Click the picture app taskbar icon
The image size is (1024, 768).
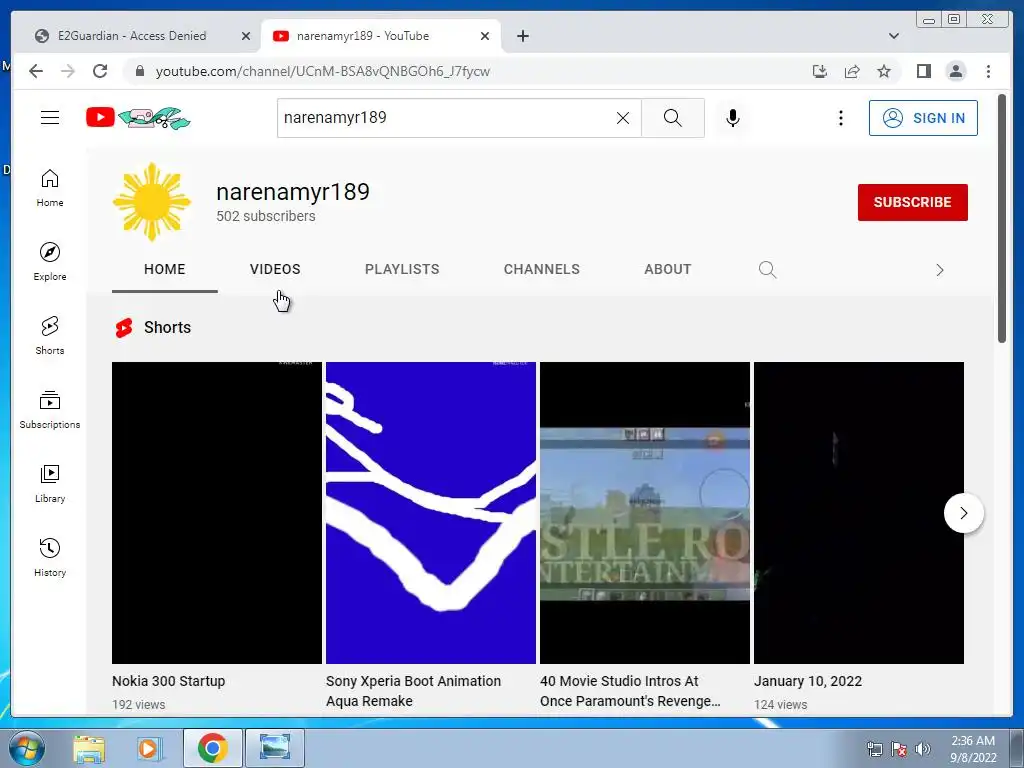[274, 748]
